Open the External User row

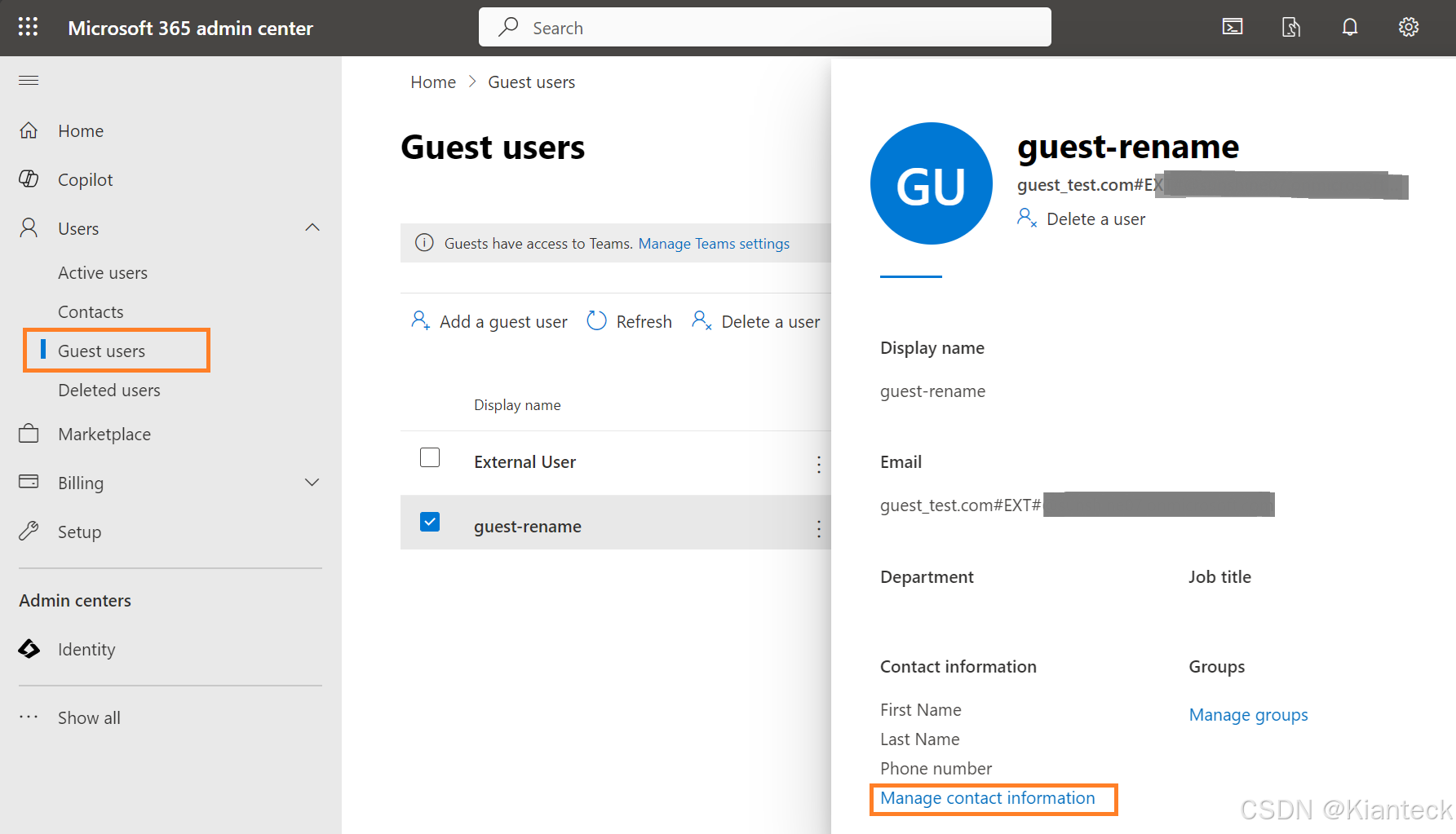[524, 462]
